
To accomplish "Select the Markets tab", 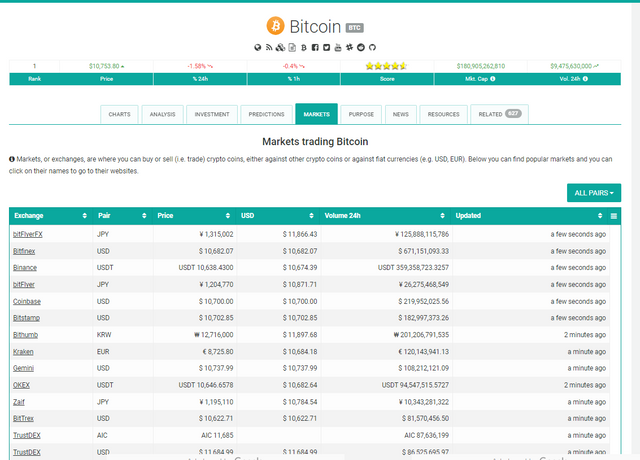I will coord(316,114).
